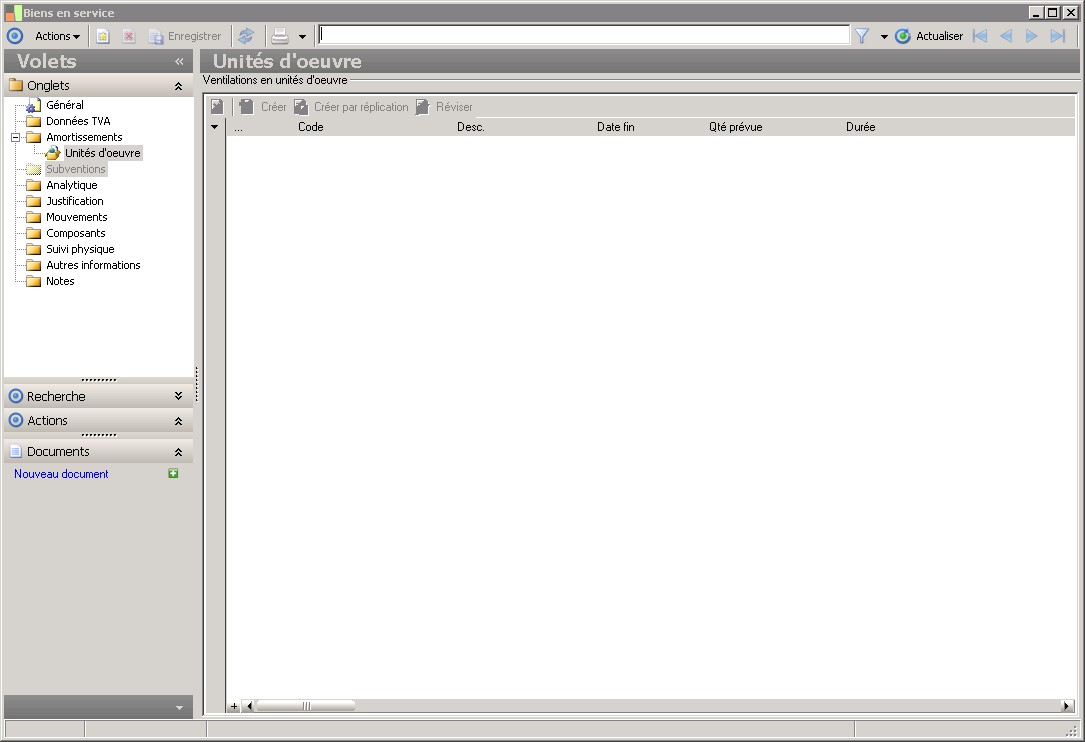This screenshot has height=742, width=1085.
Task: Open the Autres informations folder
Action: (x=93, y=265)
